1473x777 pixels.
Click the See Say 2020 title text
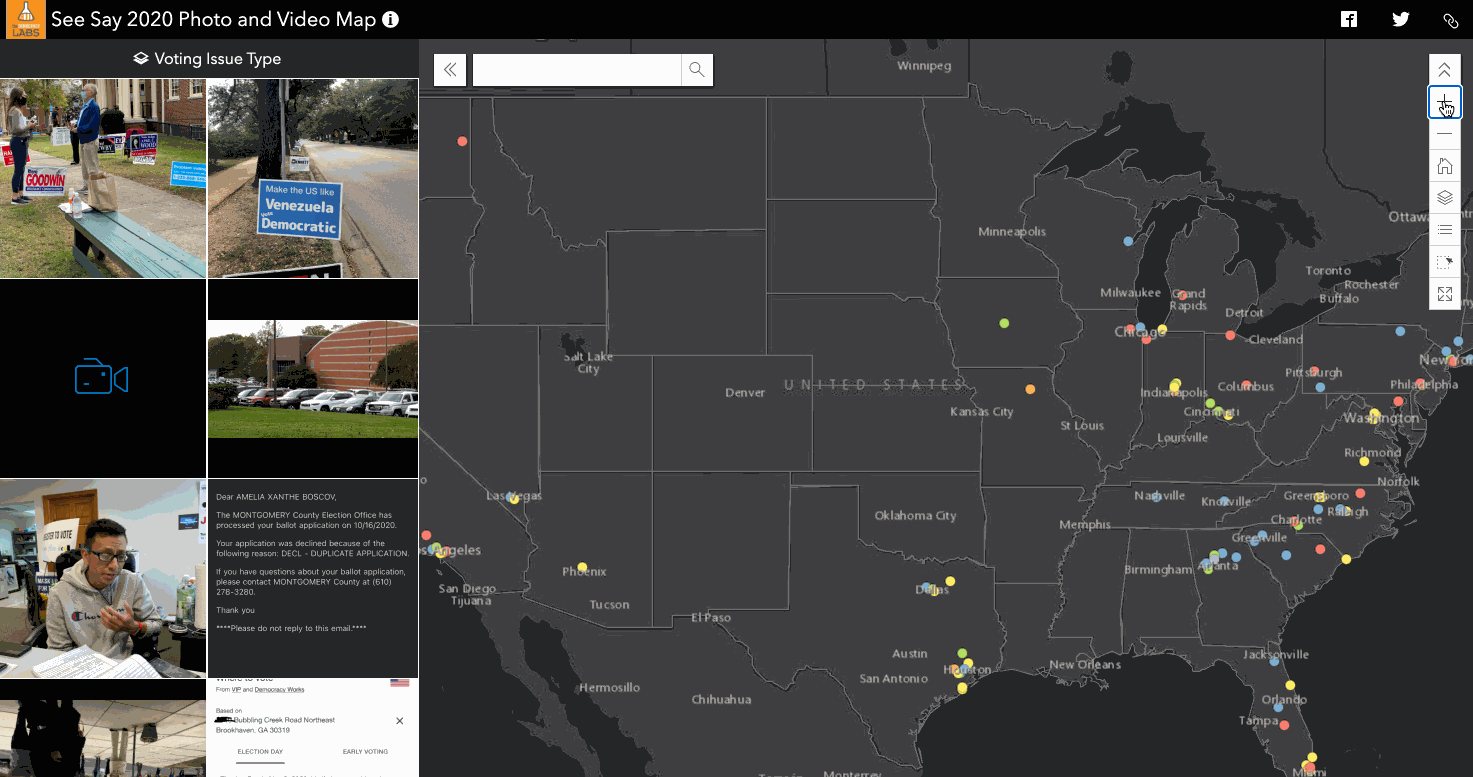click(214, 19)
